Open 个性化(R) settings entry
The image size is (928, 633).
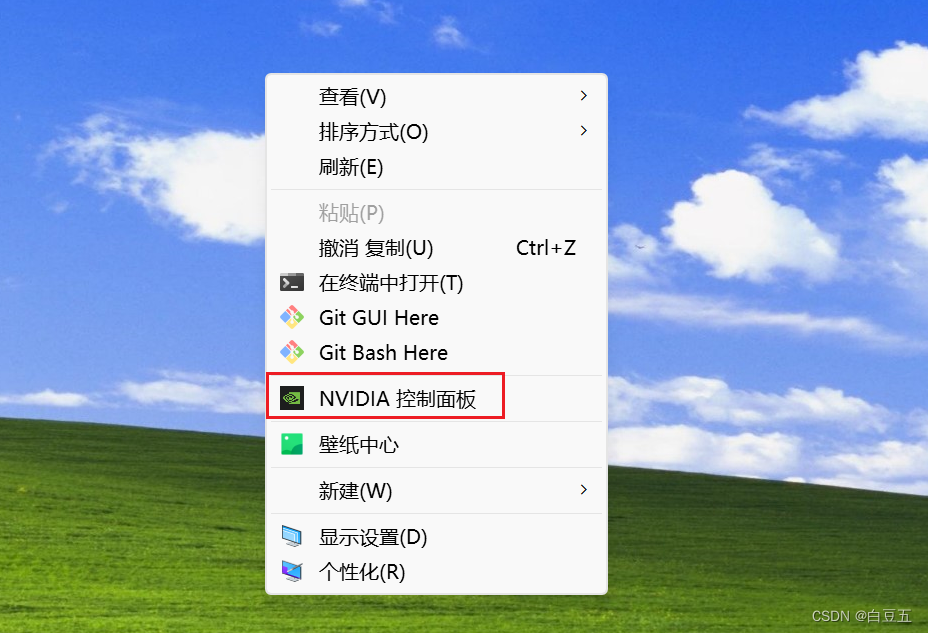point(436,572)
